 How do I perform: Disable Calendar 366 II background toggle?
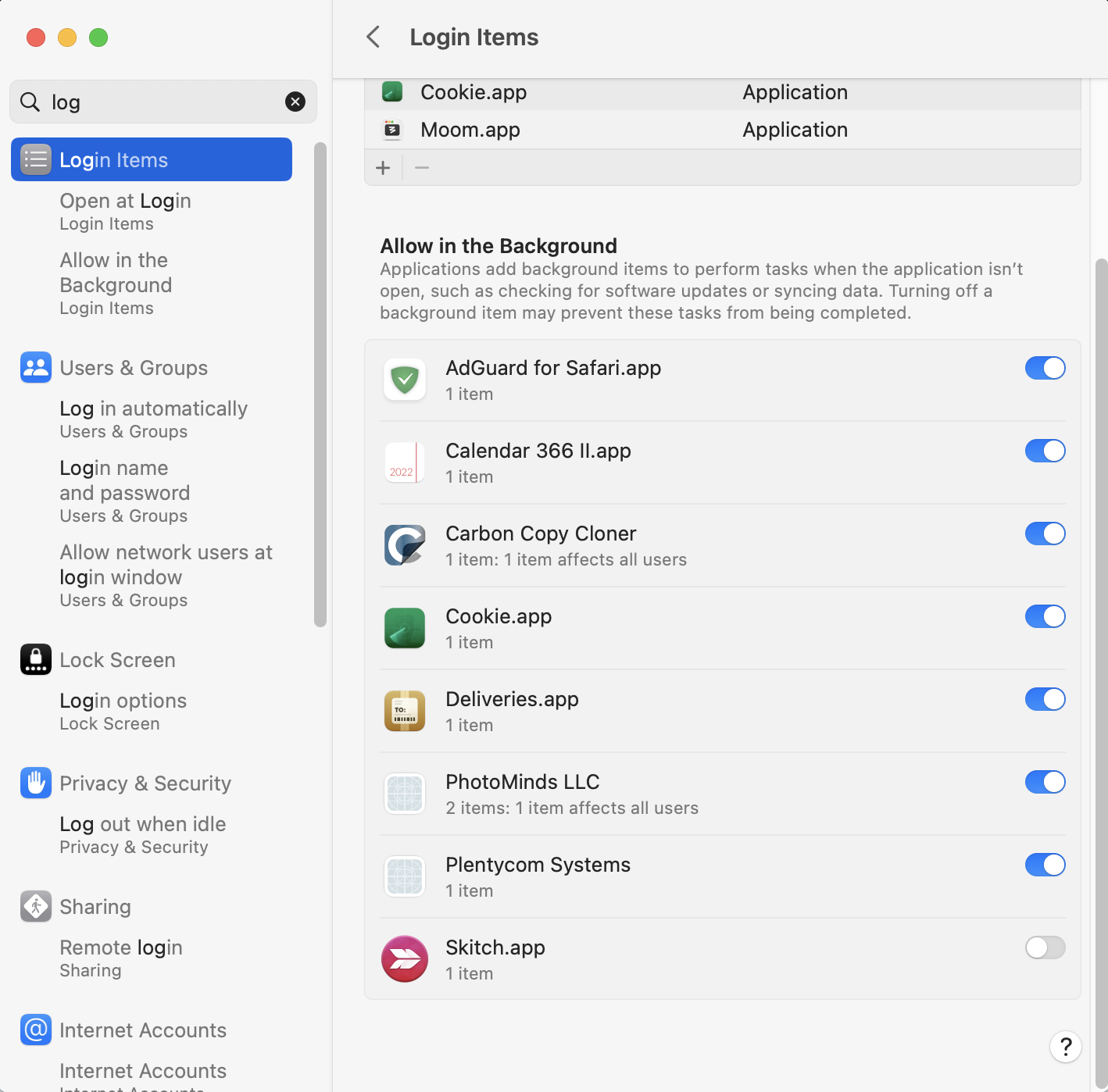pyautogui.click(x=1045, y=451)
